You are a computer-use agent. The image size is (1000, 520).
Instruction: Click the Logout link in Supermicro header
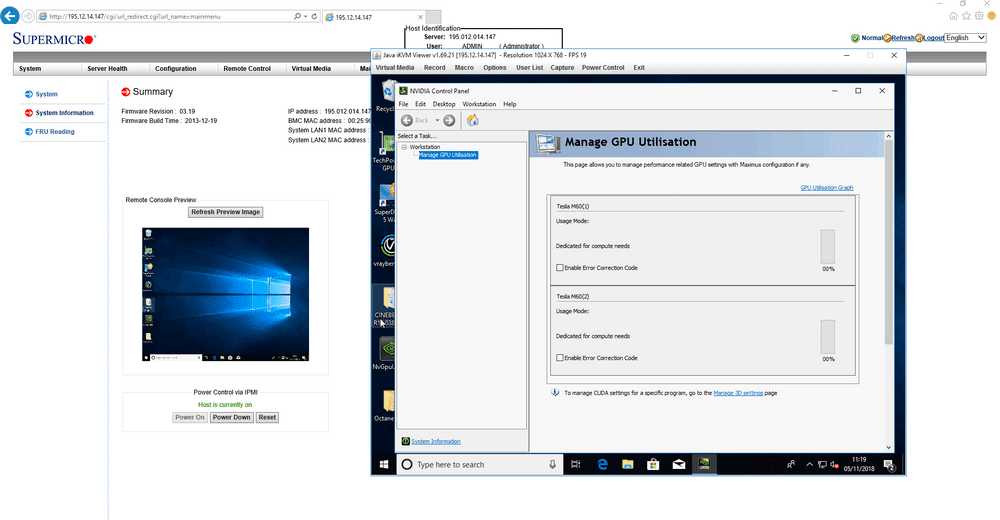[x=934, y=38]
